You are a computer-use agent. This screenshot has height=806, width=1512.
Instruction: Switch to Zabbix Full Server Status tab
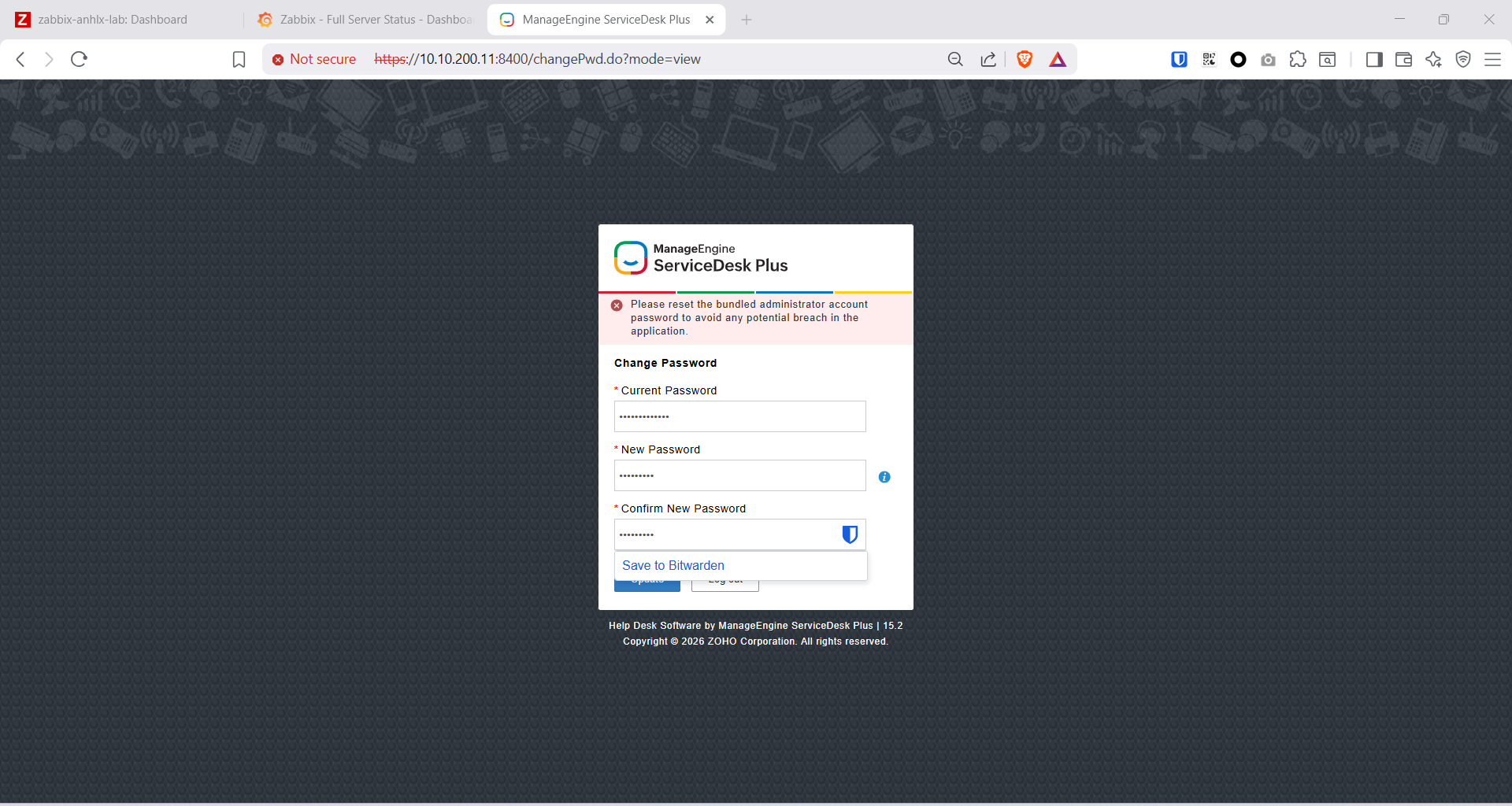(366, 20)
